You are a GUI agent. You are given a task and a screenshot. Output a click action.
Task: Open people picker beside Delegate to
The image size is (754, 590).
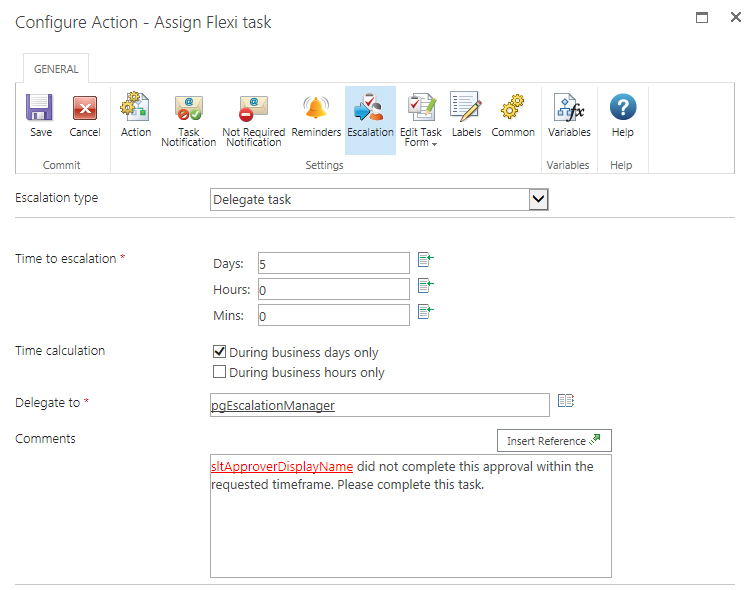pos(566,401)
